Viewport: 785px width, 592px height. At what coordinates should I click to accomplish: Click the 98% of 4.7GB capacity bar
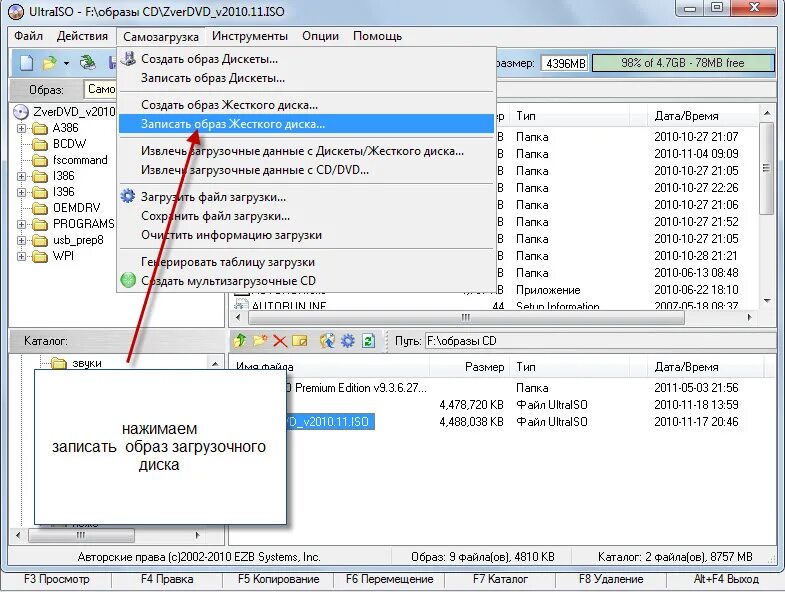click(682, 63)
